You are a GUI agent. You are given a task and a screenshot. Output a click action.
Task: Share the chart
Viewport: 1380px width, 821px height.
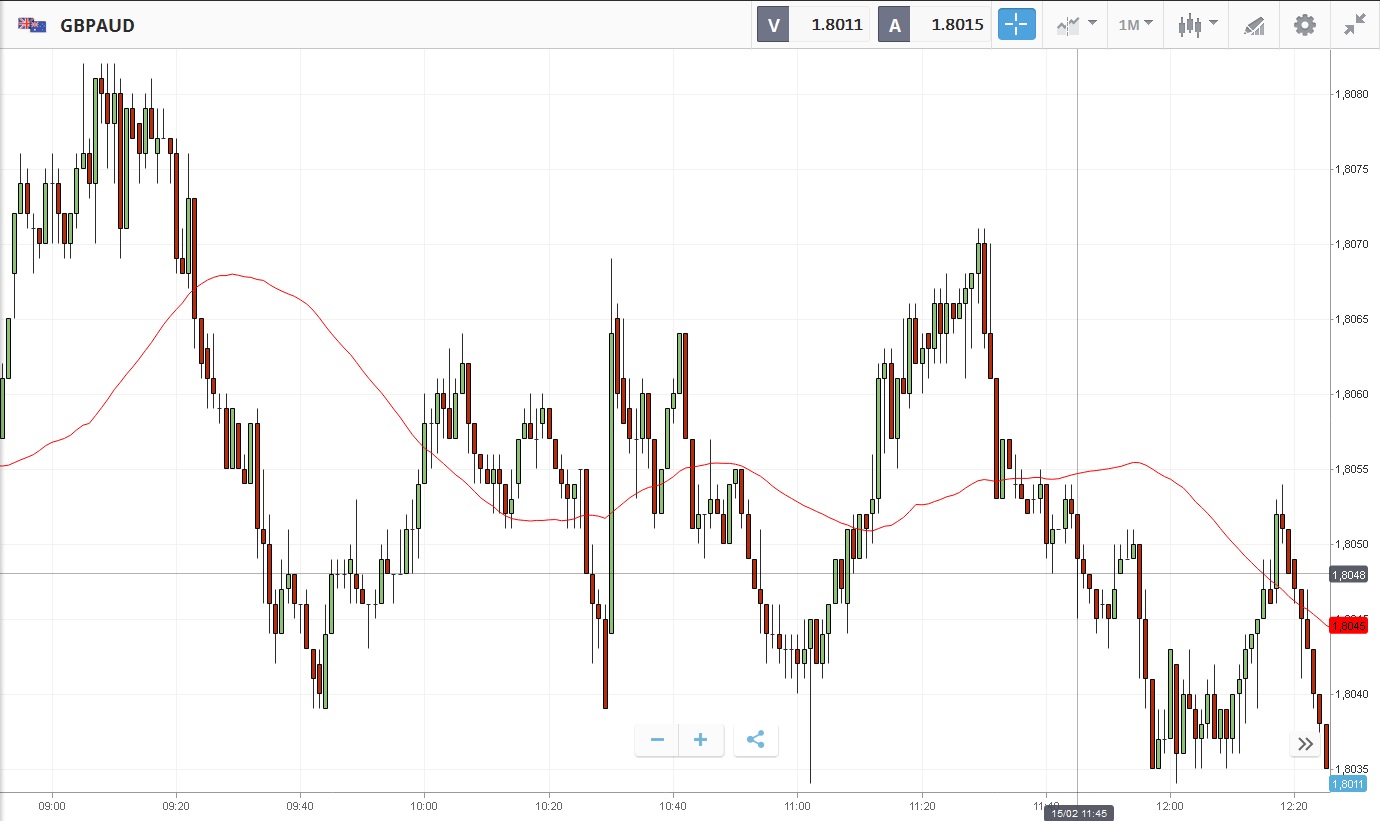[x=756, y=740]
